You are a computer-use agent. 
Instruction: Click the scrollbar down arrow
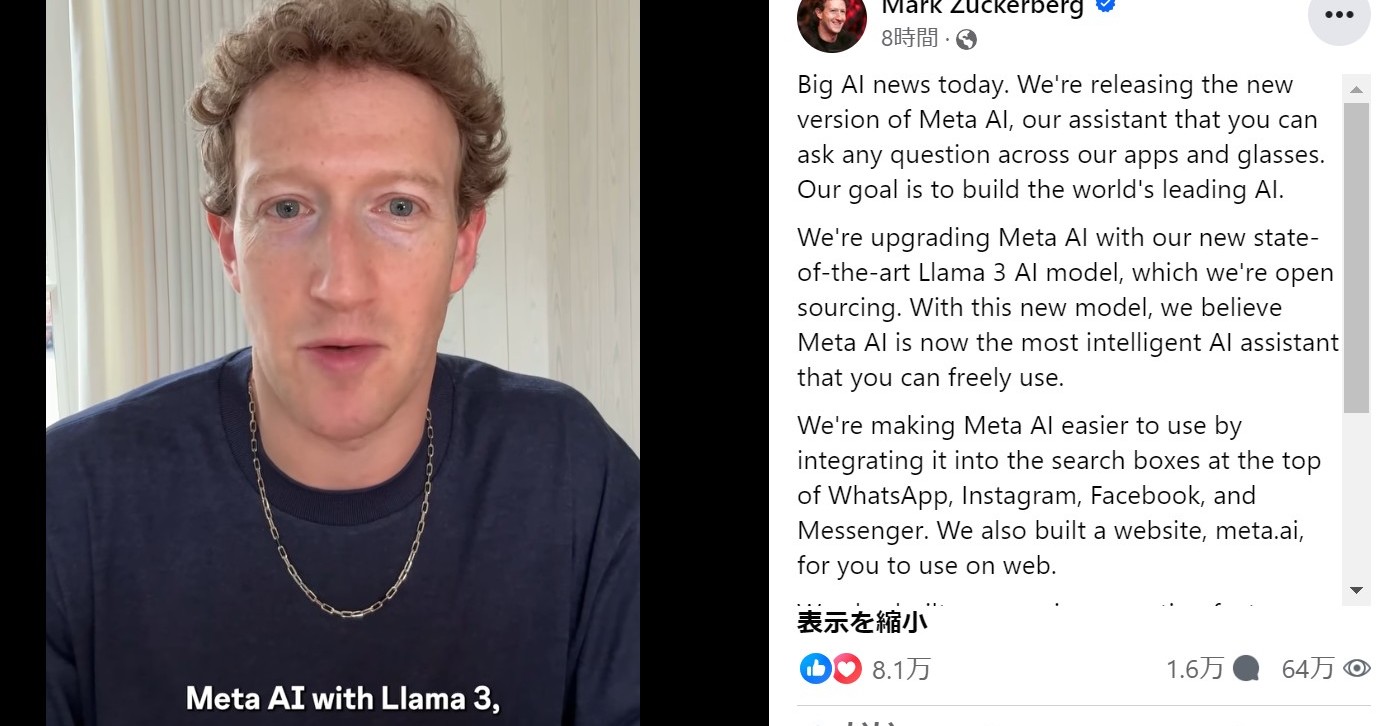tap(1356, 590)
